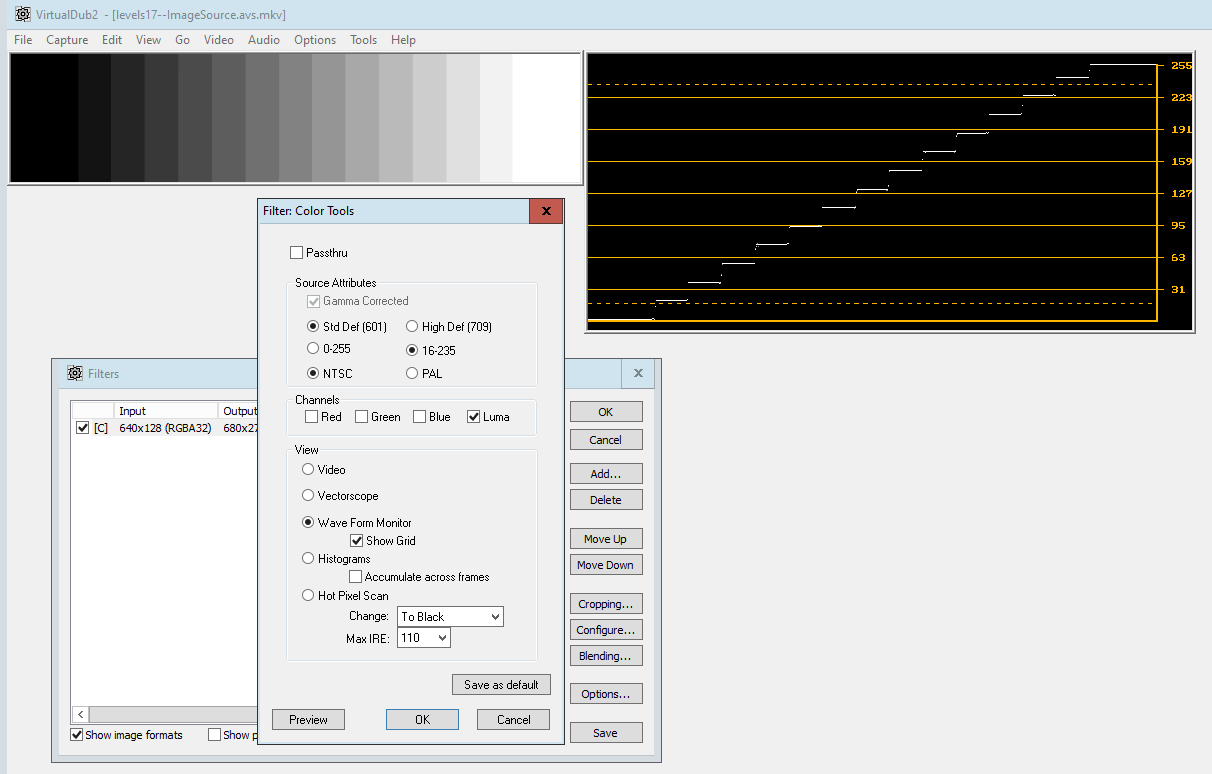
Task: Click the VirtualDub2 app icon in title bar
Action: (x=22, y=14)
